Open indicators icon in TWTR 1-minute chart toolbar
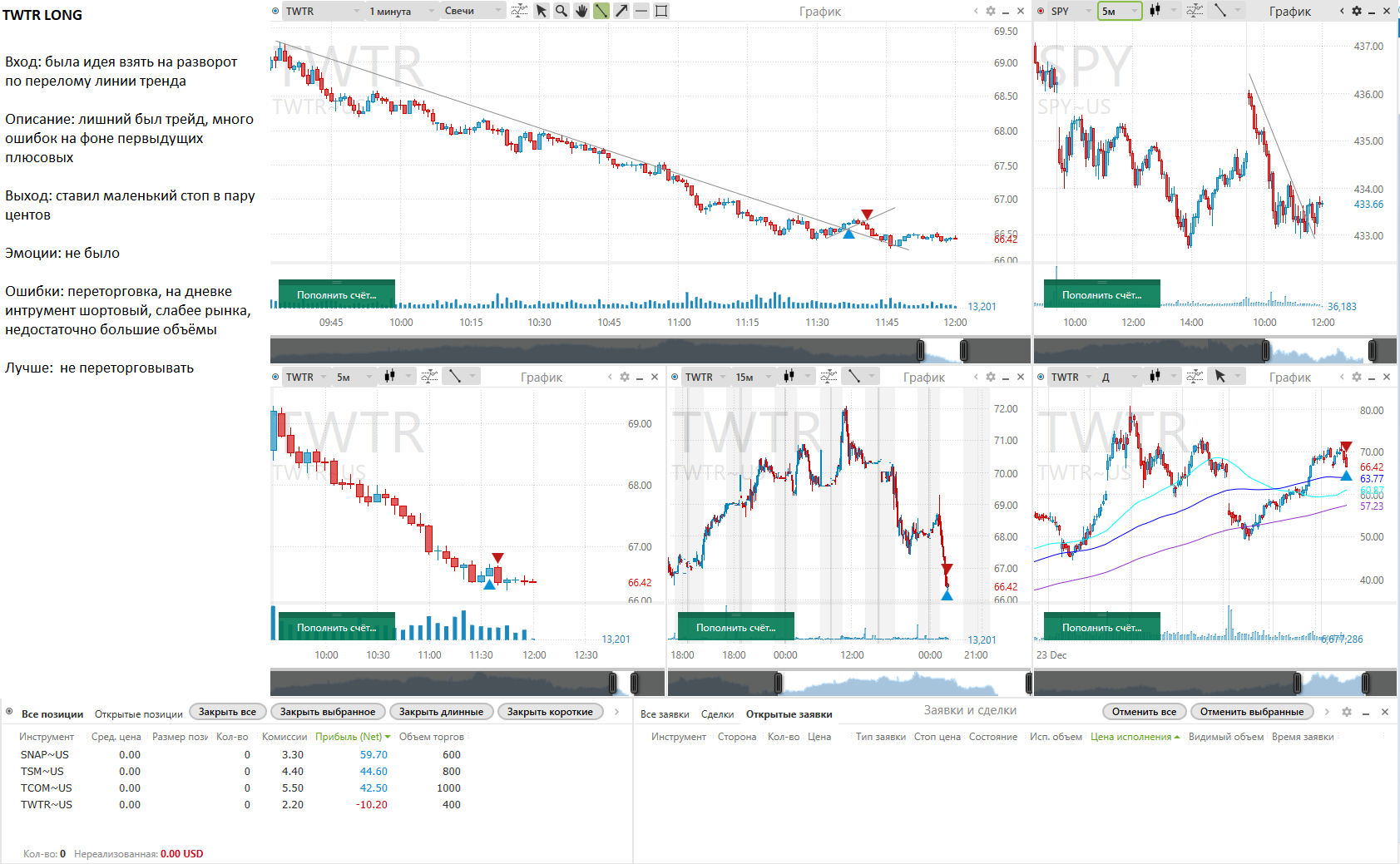This screenshot has width=1400, height=864. coord(519,11)
